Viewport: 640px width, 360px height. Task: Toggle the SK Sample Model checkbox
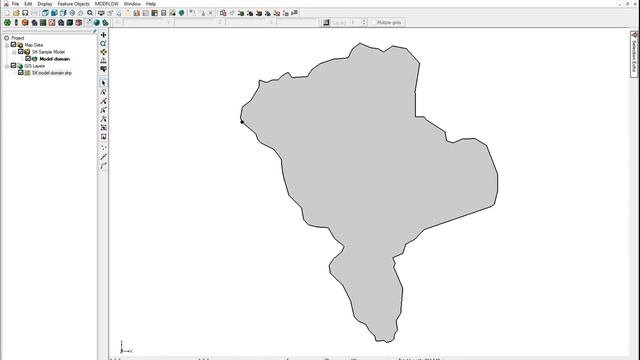[21, 52]
